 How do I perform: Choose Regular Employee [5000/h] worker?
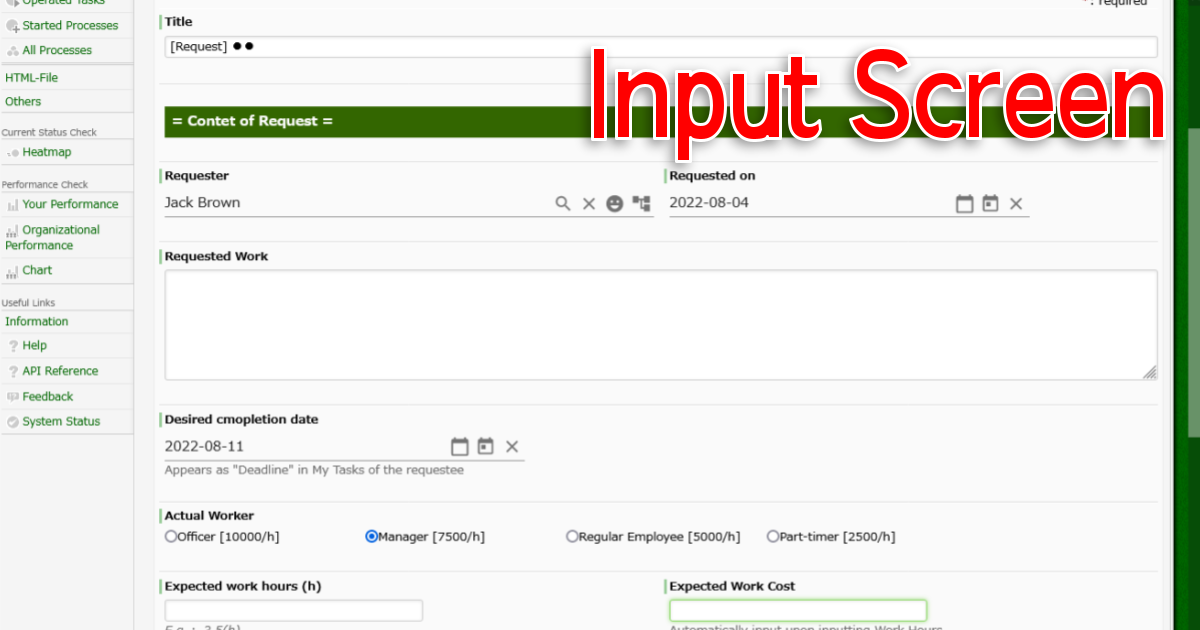[572, 537]
